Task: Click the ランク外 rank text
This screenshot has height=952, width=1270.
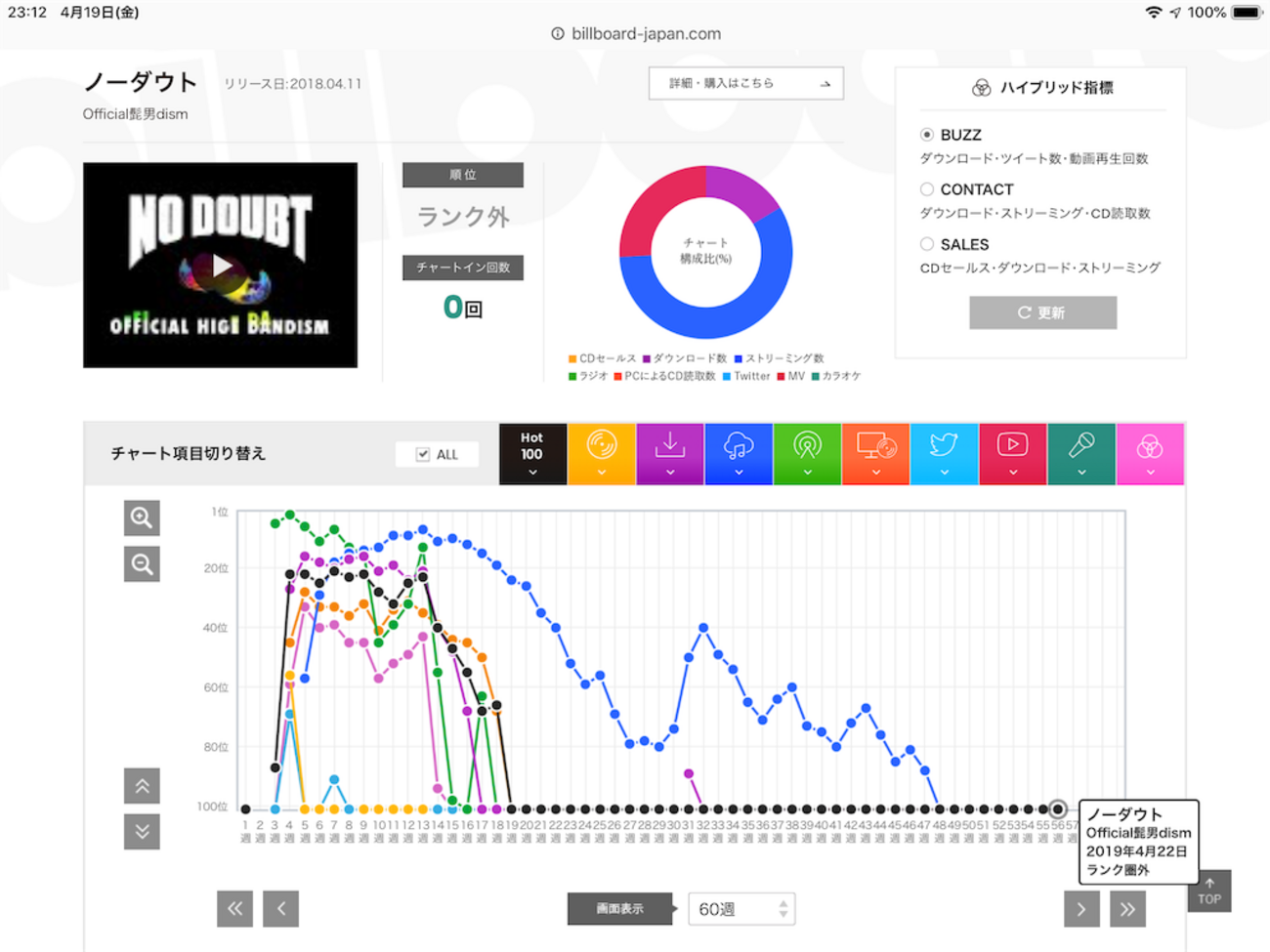Action: 463,217
